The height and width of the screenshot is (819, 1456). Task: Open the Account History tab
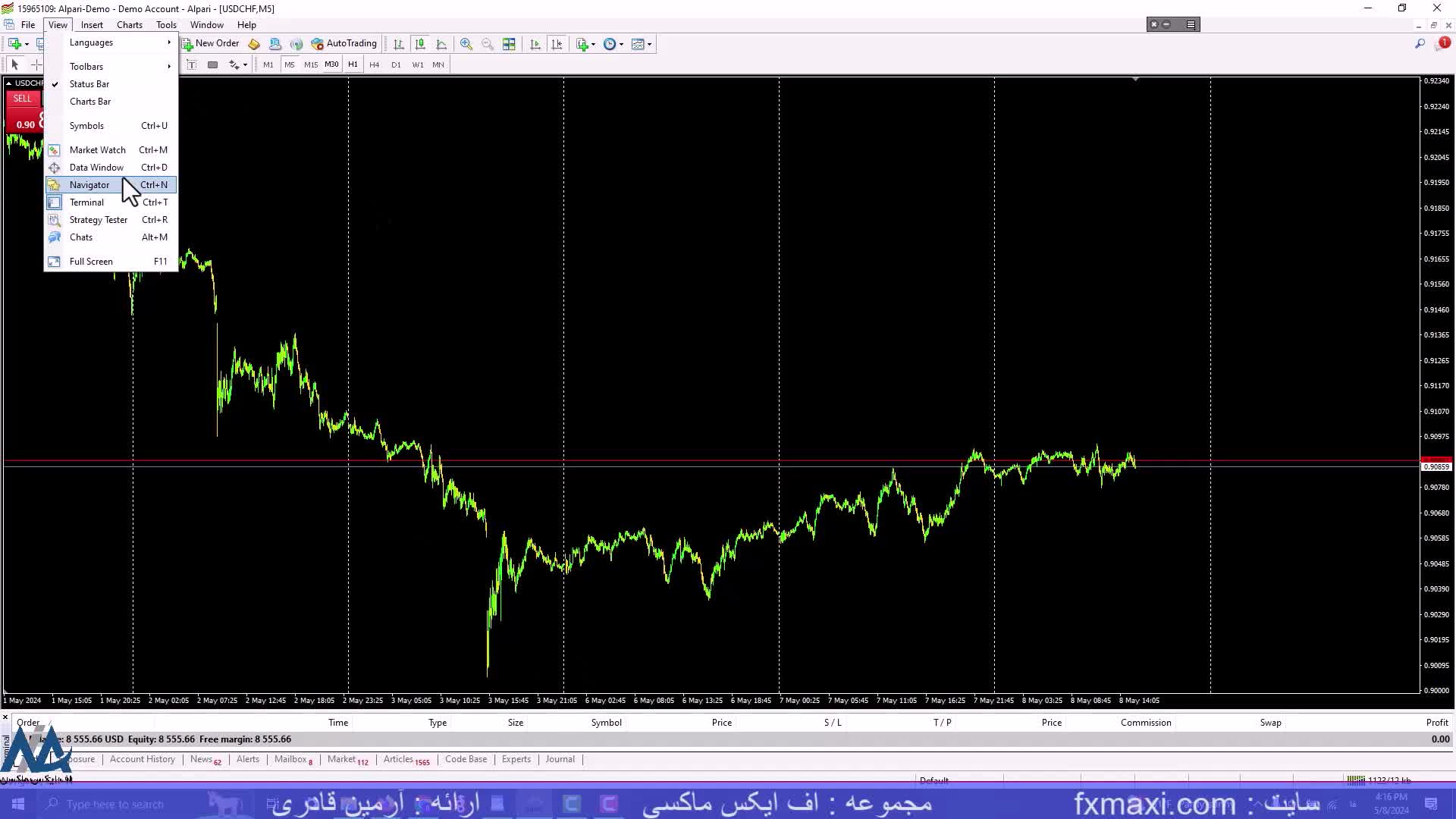point(142,759)
